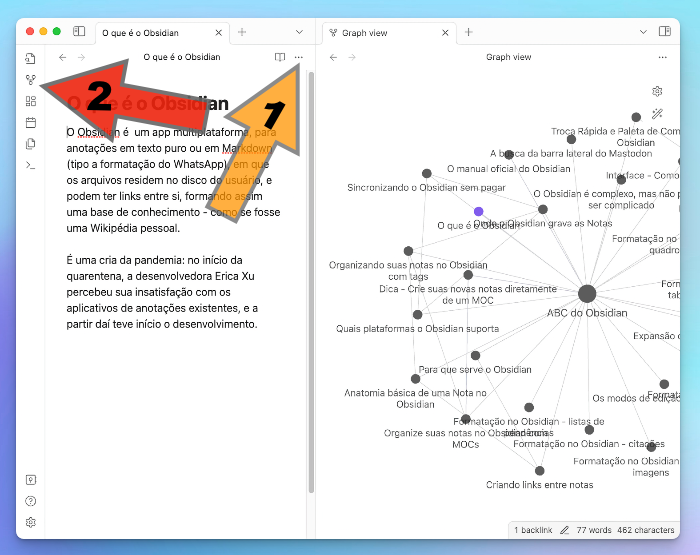
Task: Navigate forward in Graph view pane
Action: 352,57
